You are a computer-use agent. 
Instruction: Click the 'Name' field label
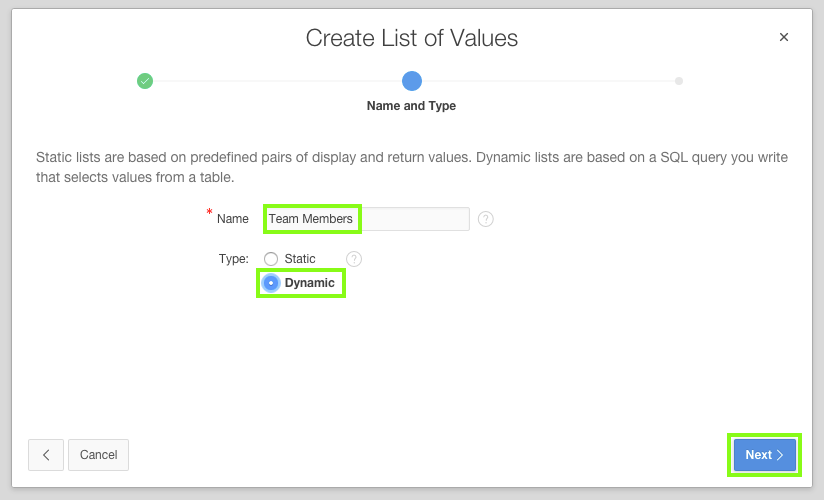pos(233,219)
